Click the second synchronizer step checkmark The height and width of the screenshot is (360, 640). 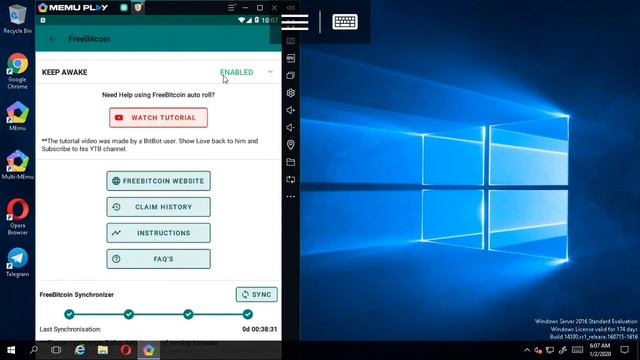[129, 314]
